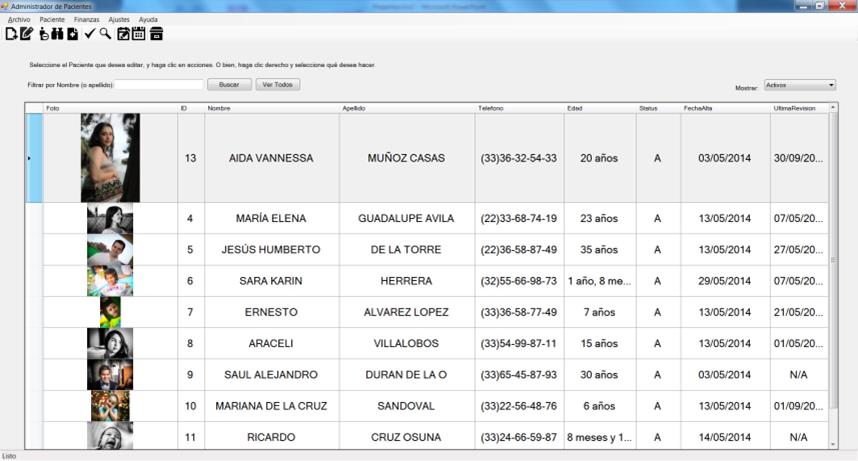Sort by the Apellido column header
858x461 pixels.
(x=406, y=108)
